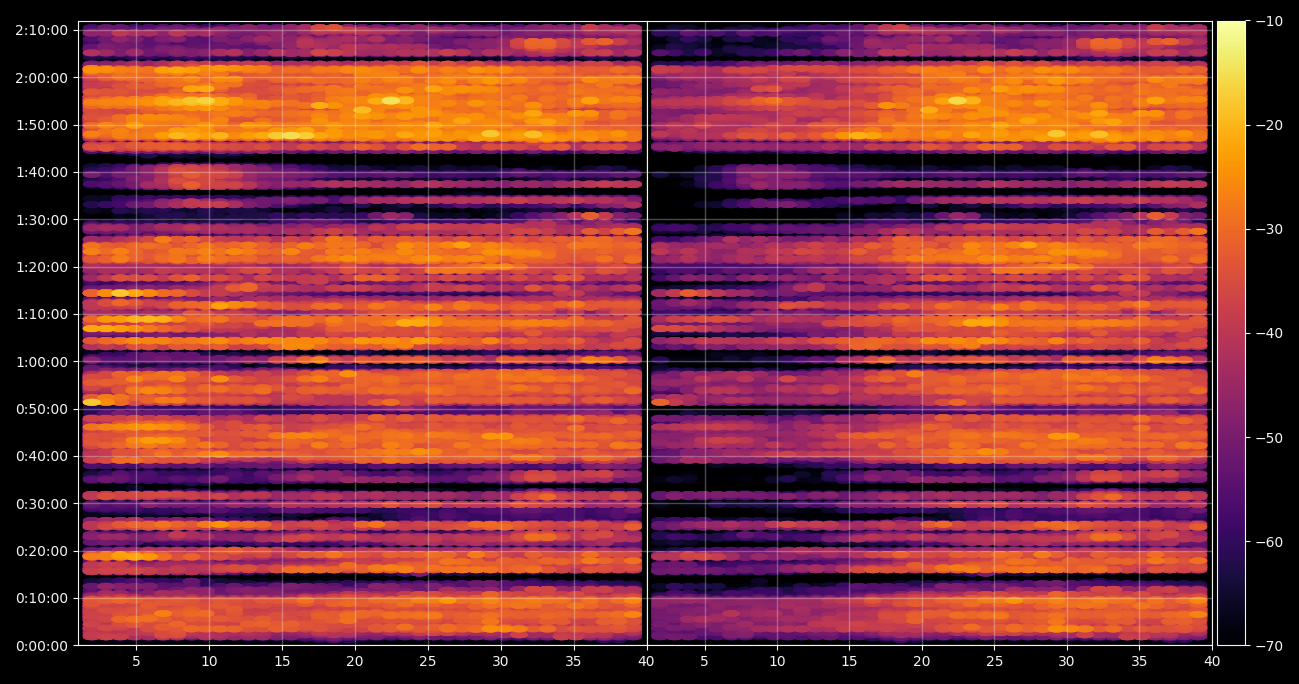Click x-axis label 30 under left heatmap
Image resolution: width=1299 pixels, height=684 pixels.
click(501, 661)
